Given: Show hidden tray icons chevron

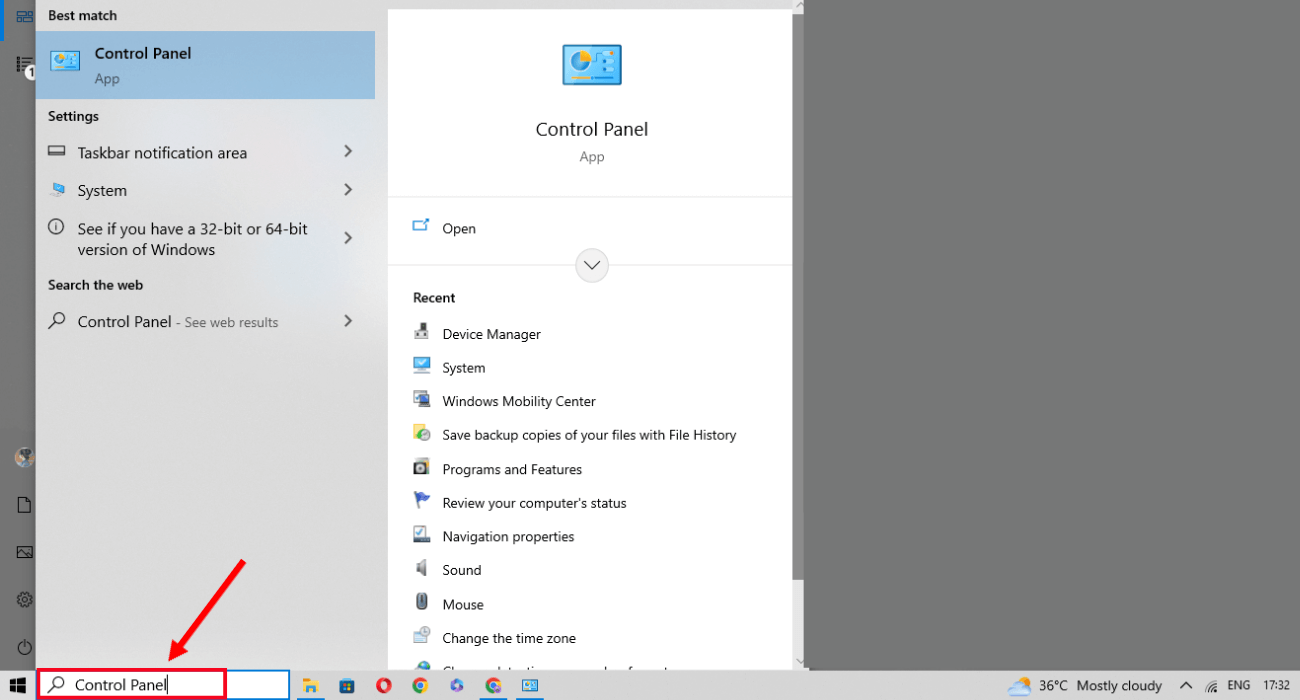Looking at the screenshot, I should click(x=1186, y=686).
